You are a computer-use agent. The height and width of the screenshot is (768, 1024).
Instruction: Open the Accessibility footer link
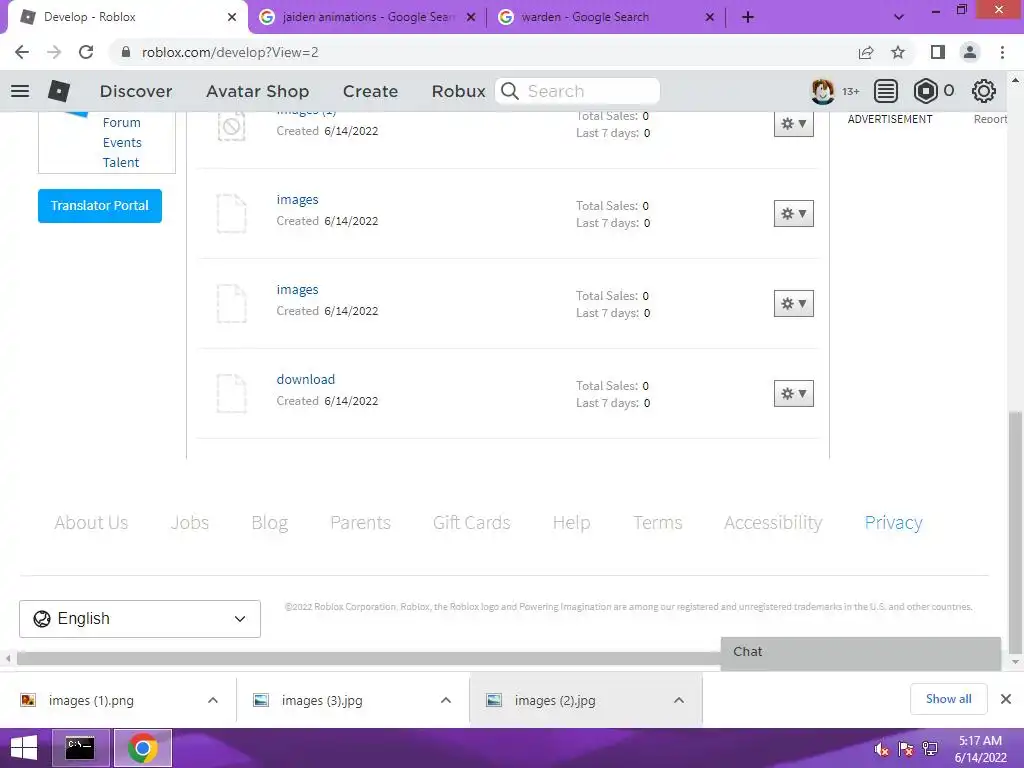click(773, 522)
